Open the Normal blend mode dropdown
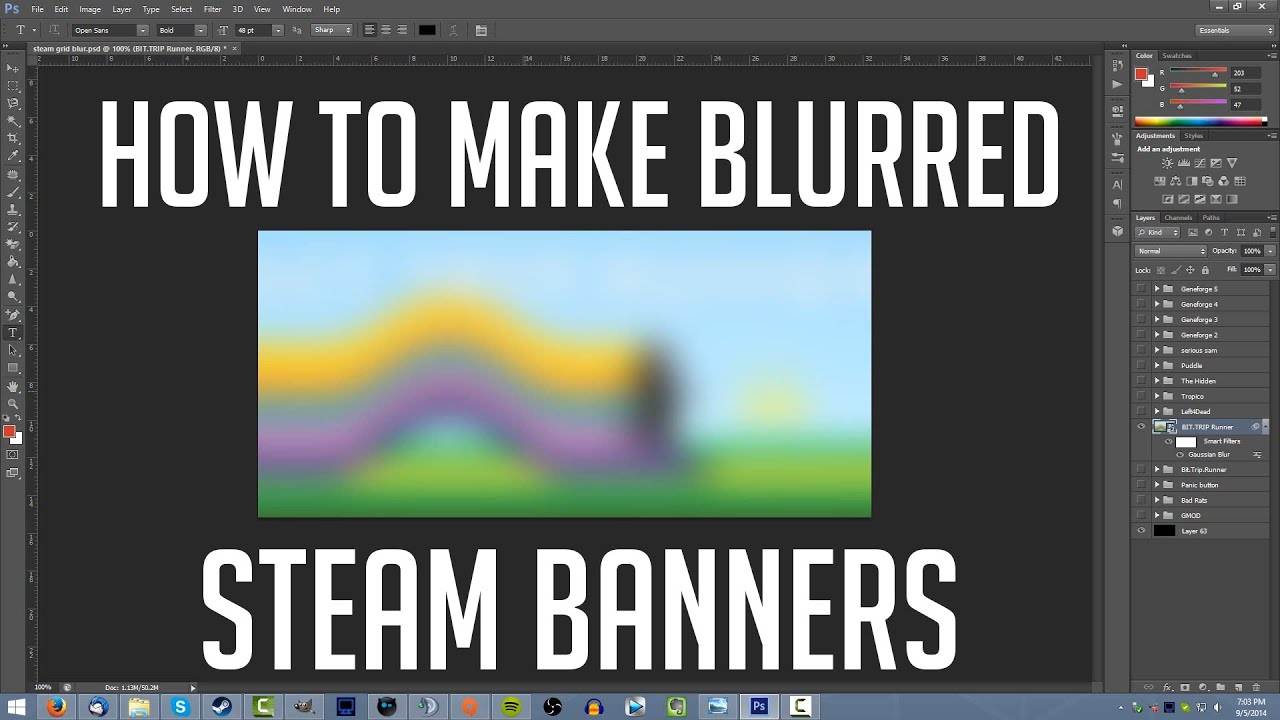The width and height of the screenshot is (1280, 720). (1171, 251)
